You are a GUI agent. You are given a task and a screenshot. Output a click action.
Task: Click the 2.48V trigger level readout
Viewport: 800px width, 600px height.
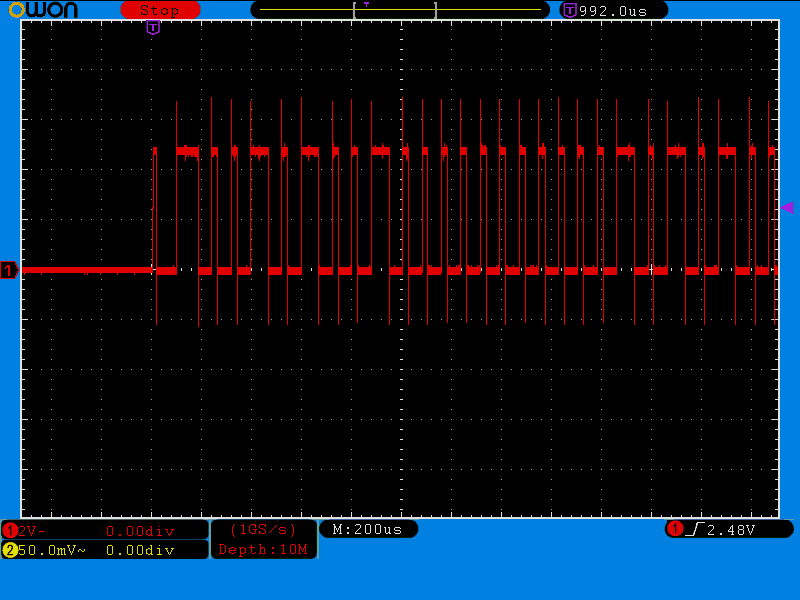732,529
